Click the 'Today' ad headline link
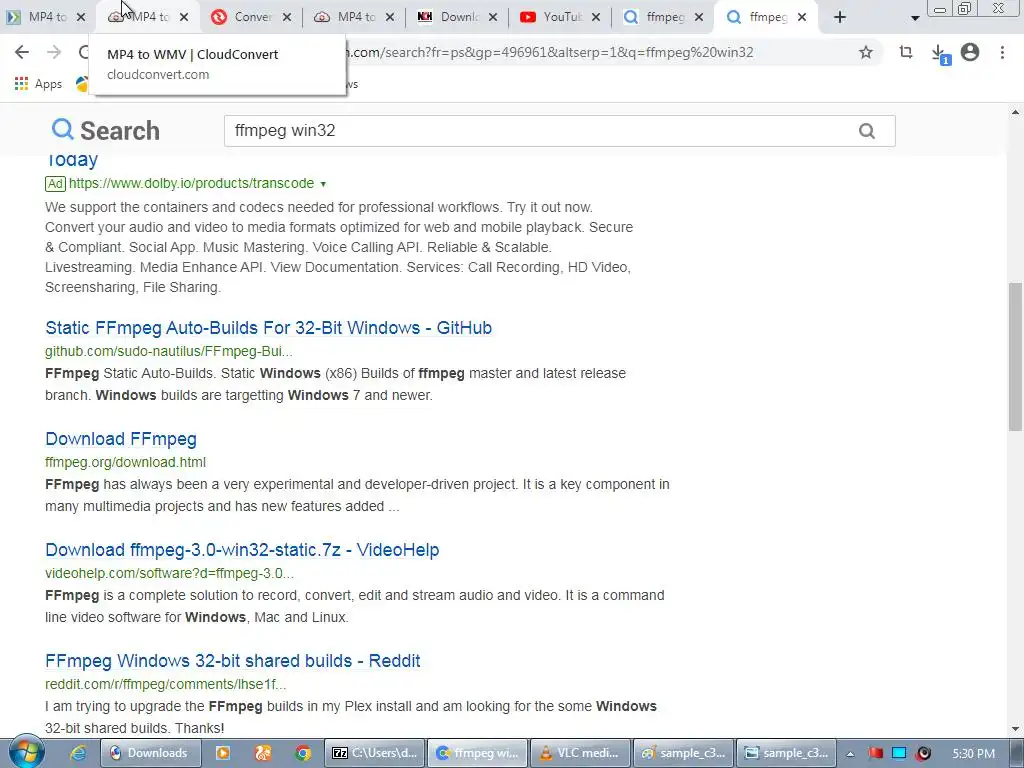 click(x=71, y=159)
